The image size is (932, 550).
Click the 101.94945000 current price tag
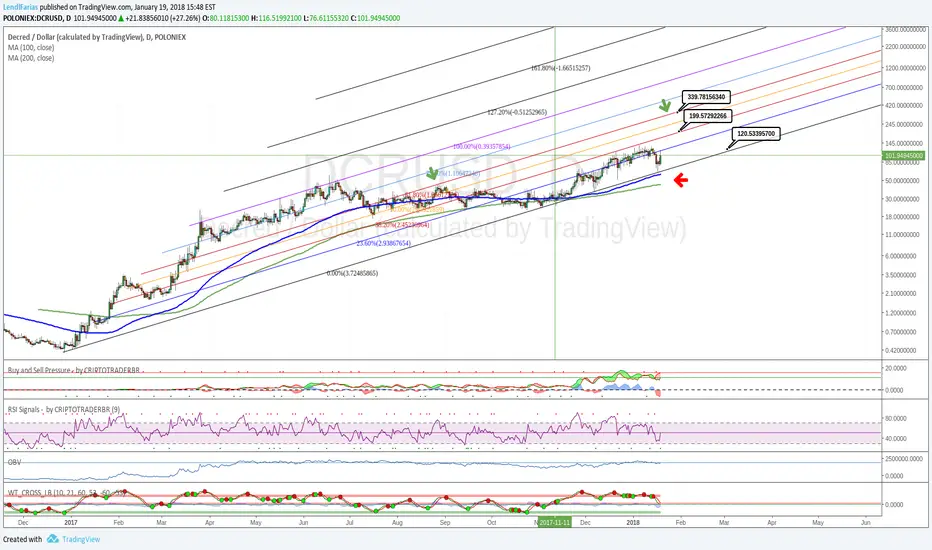(x=904, y=156)
